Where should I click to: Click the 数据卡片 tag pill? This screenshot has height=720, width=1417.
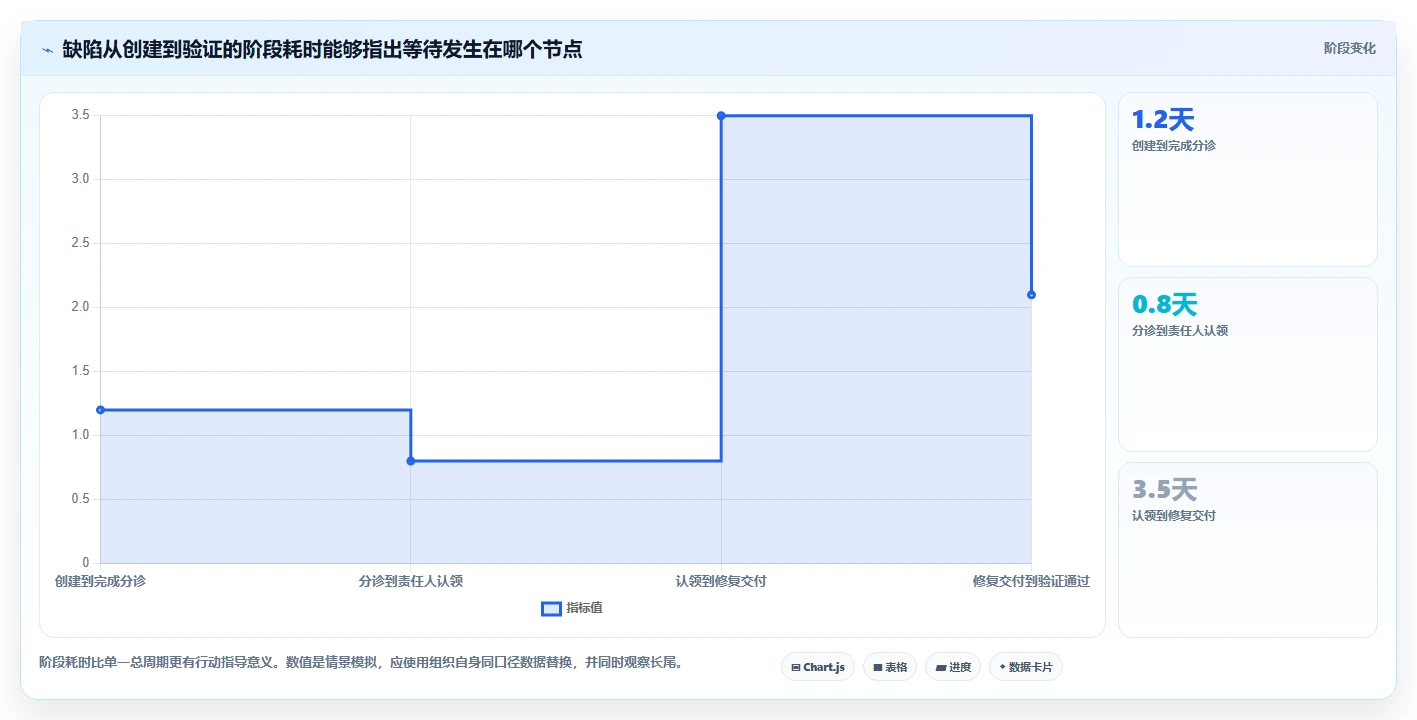(1025, 667)
